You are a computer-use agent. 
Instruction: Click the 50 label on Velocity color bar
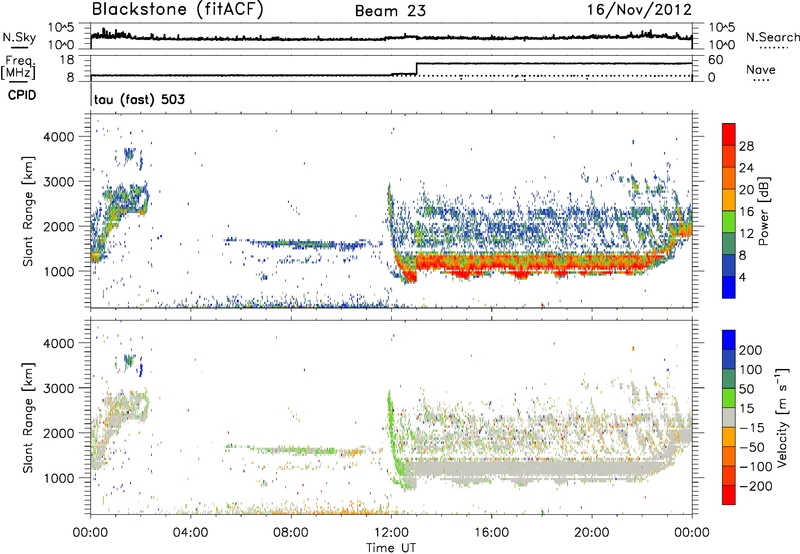747,389
